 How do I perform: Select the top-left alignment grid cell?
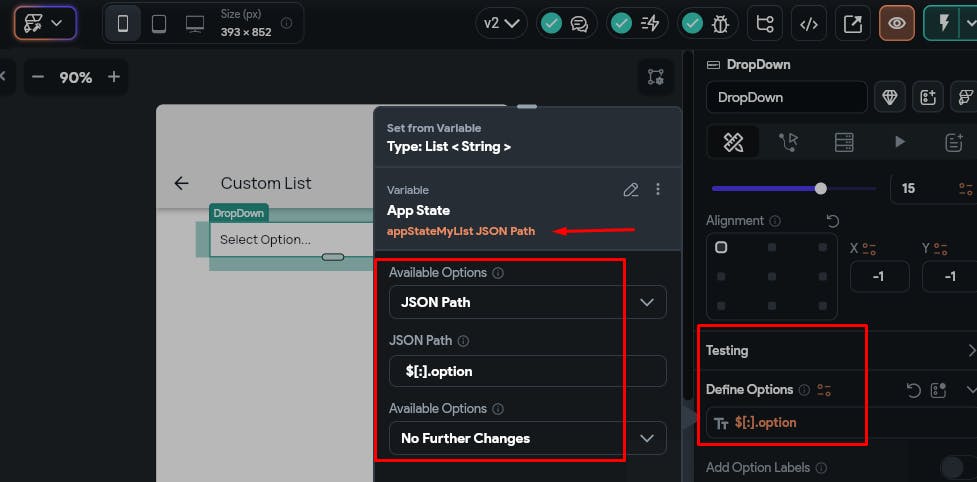[721, 248]
